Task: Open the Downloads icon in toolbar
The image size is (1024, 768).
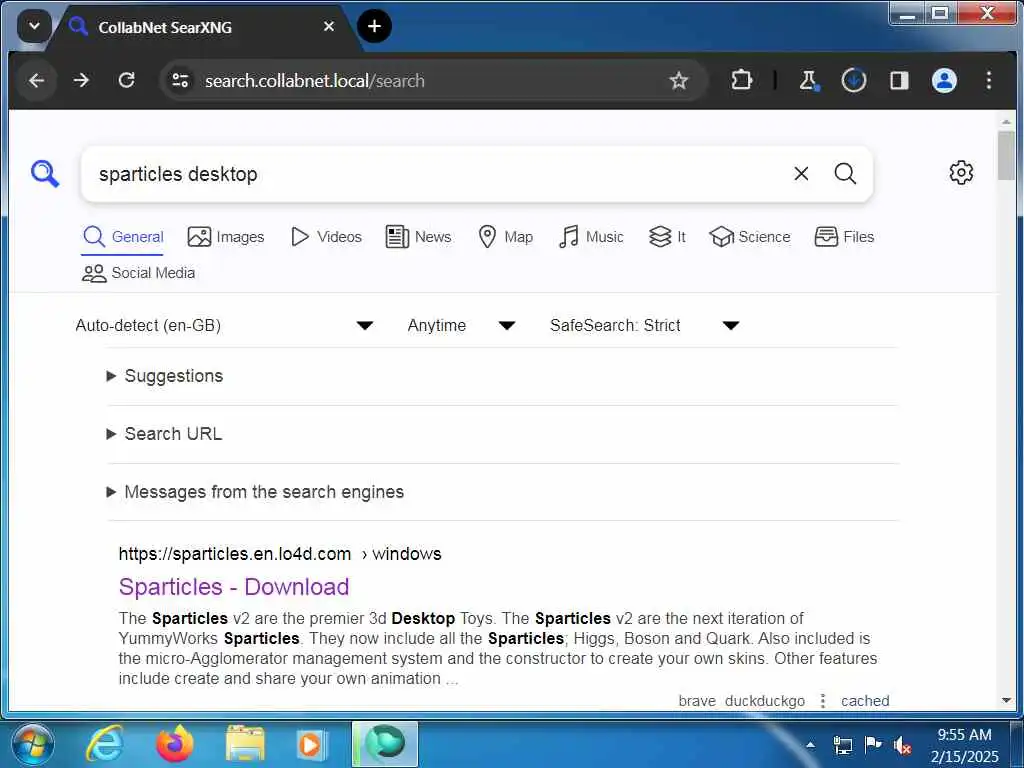Action: coord(854,80)
